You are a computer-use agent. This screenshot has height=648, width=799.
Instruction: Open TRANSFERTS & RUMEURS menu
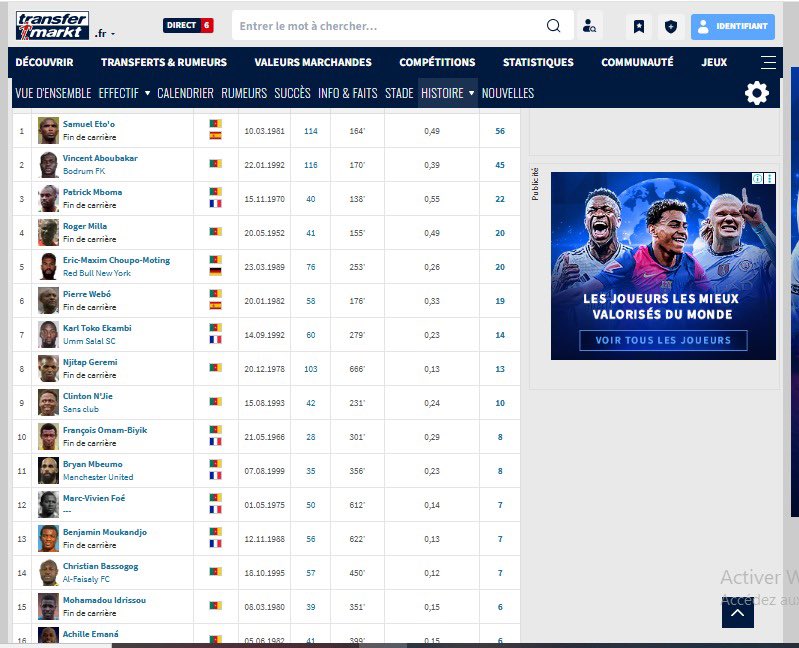[x=164, y=62]
